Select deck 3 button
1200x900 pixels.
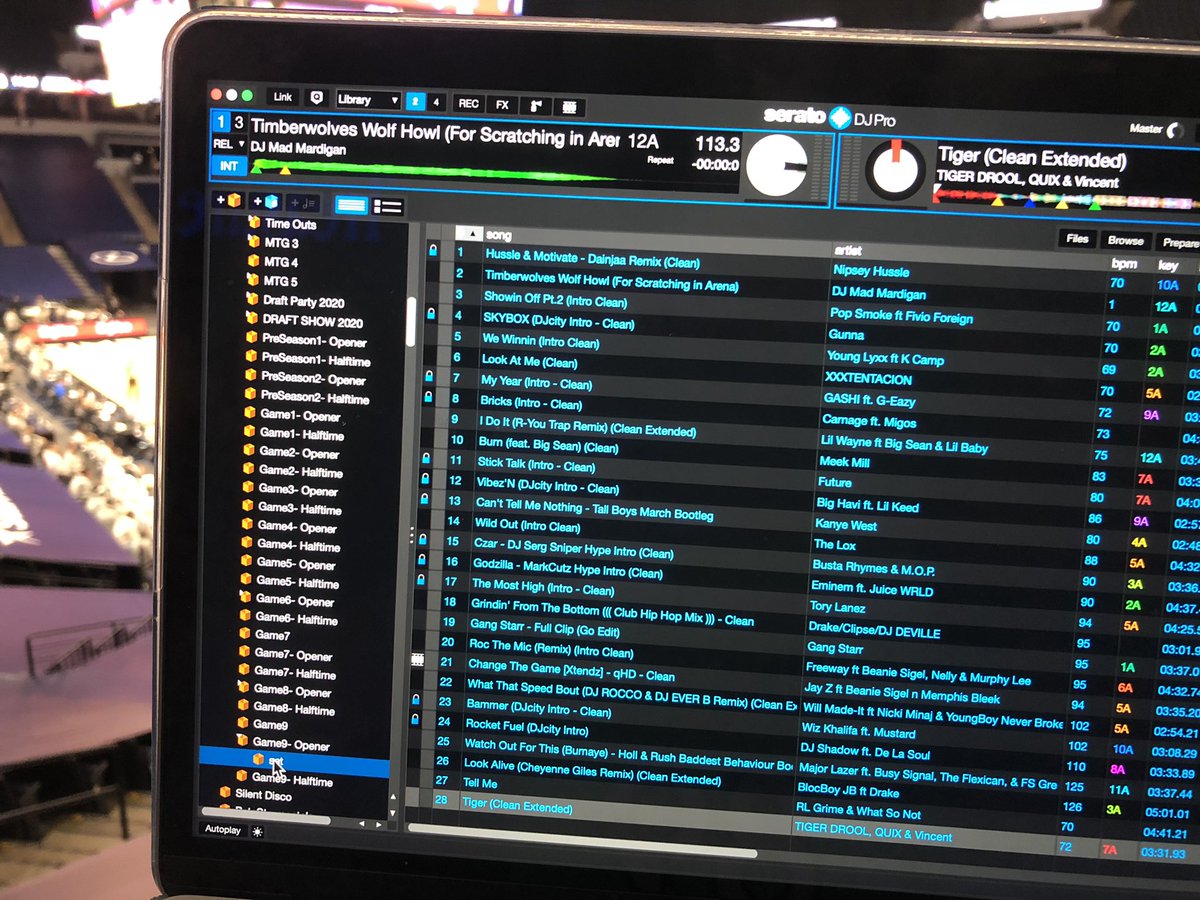(238, 124)
